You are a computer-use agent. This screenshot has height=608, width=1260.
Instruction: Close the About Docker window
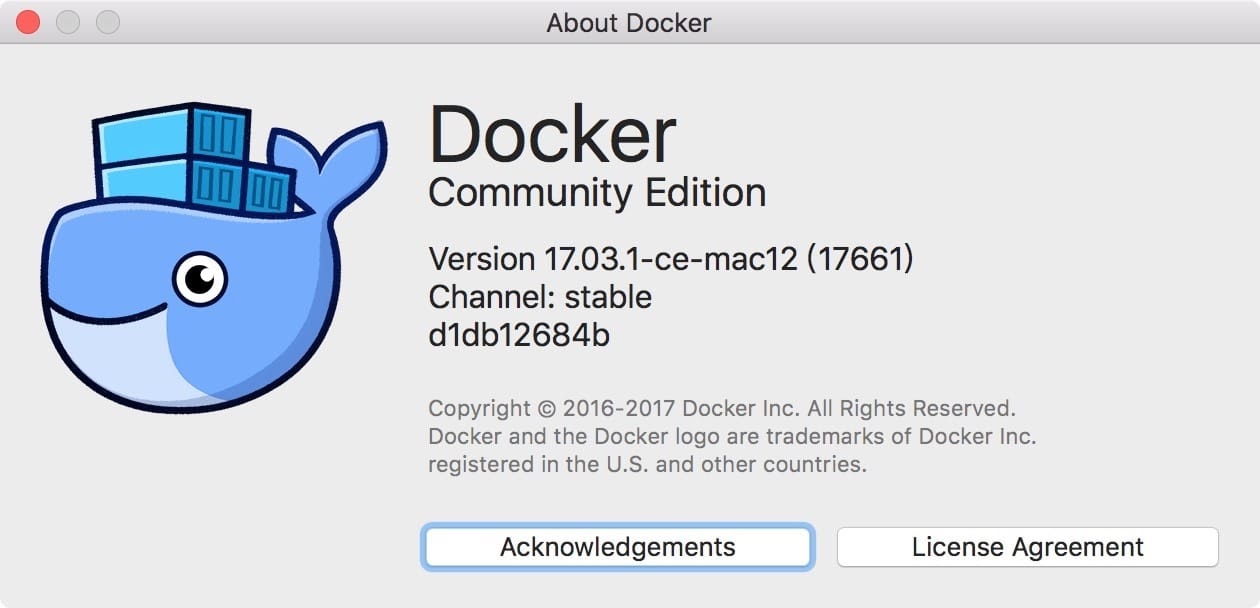coord(28,22)
